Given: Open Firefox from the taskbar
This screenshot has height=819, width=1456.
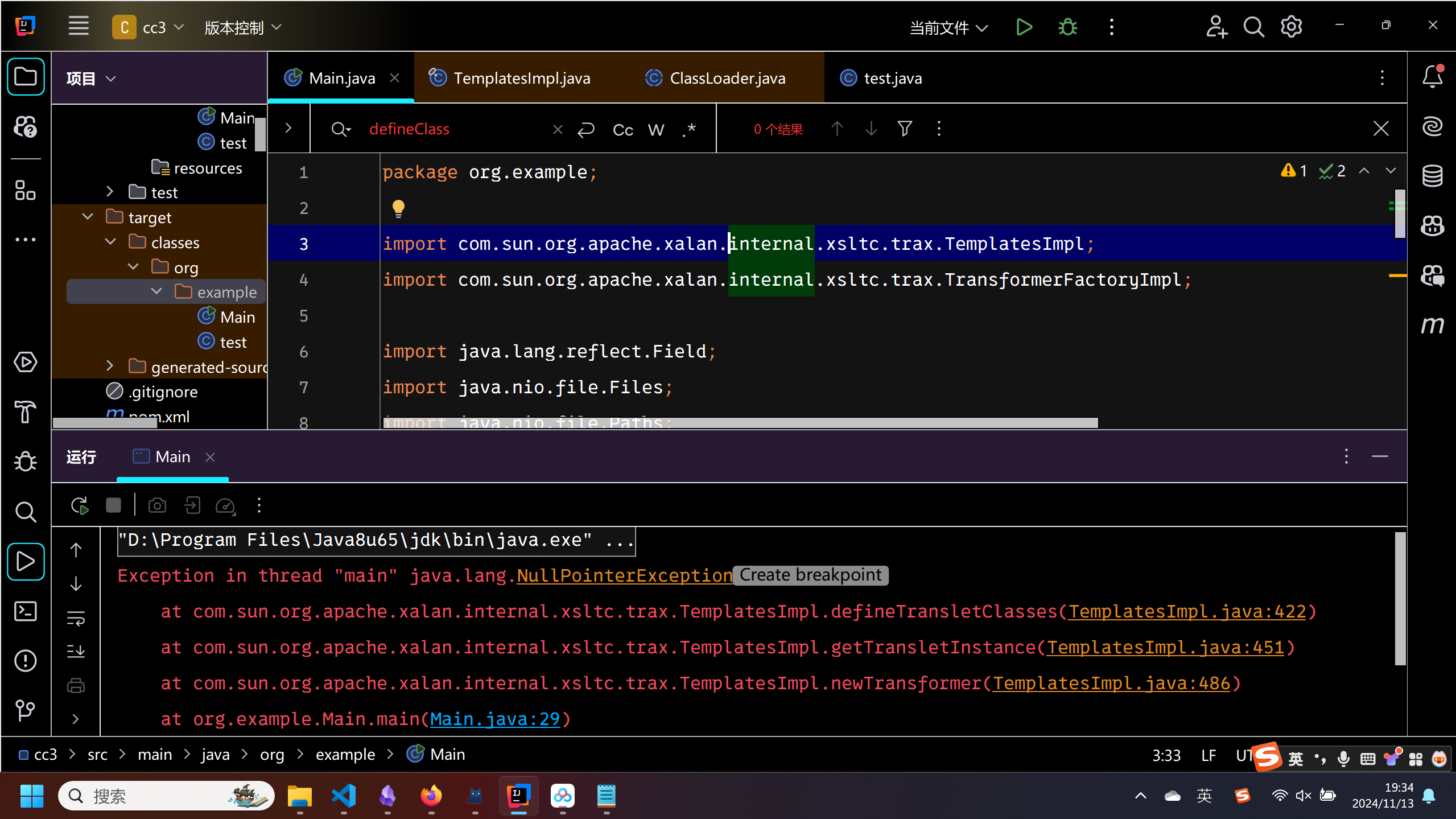Looking at the screenshot, I should [x=431, y=795].
